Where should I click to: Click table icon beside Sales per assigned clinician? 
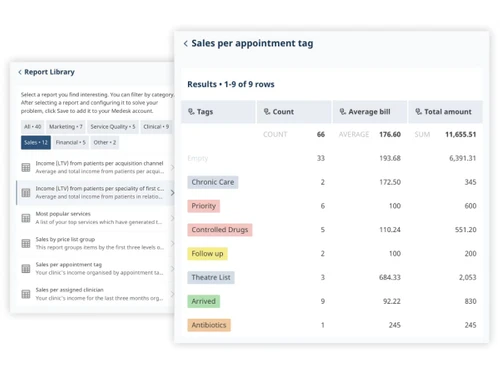[26, 294]
